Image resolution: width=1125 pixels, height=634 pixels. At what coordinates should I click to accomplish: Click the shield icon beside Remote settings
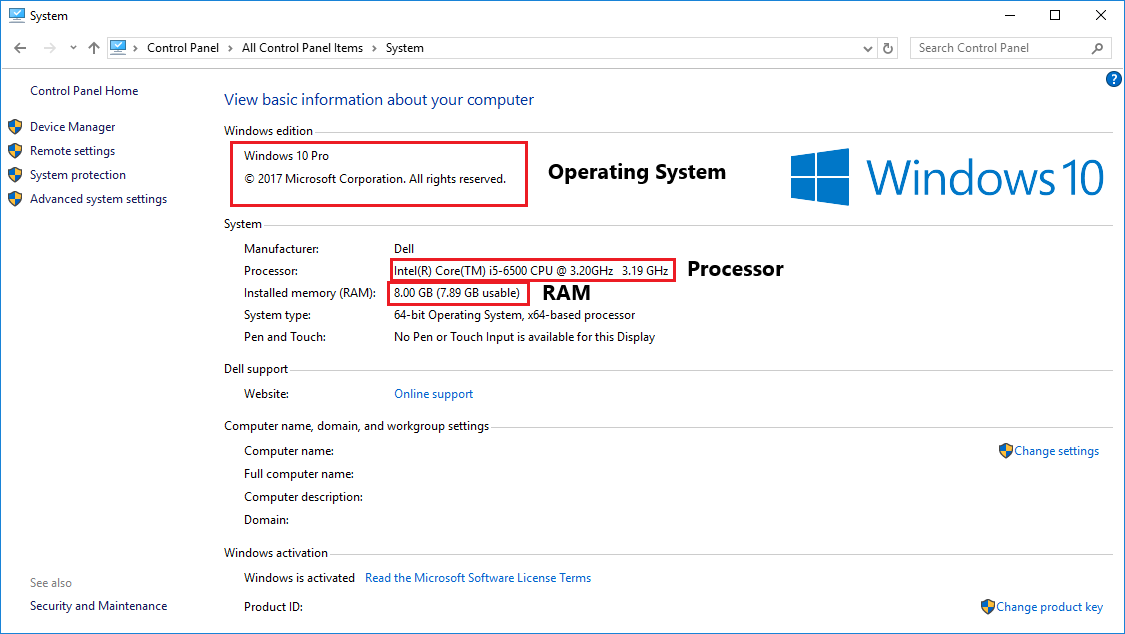[x=15, y=151]
